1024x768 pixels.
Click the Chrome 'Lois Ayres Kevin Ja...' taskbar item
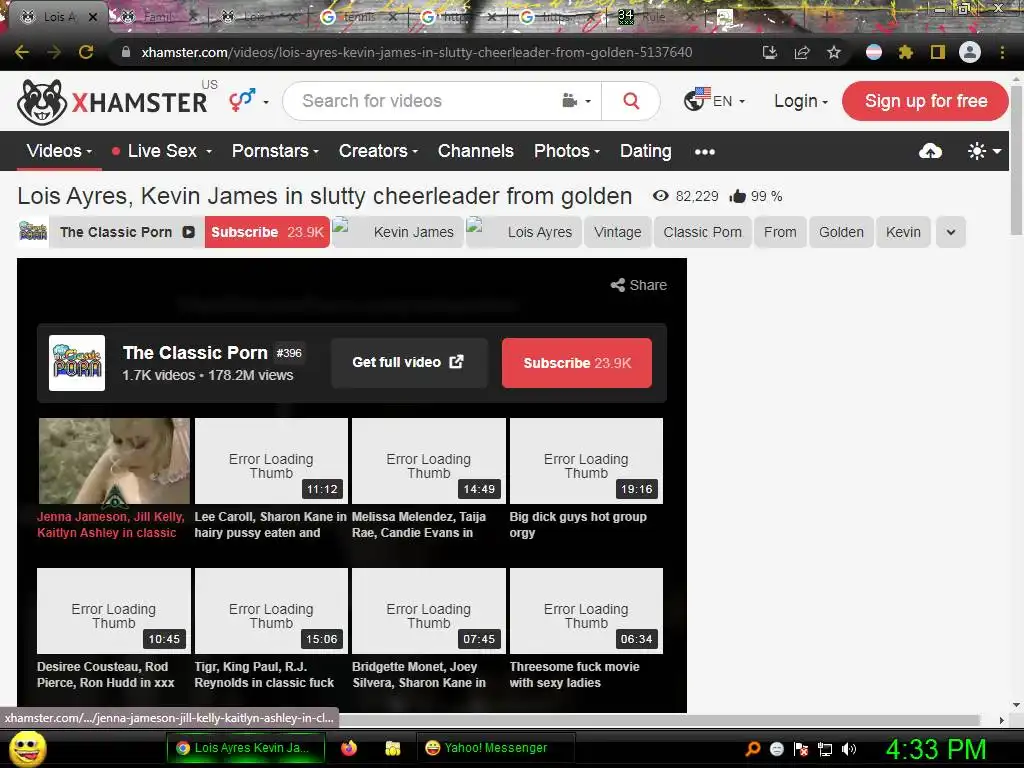(246, 748)
